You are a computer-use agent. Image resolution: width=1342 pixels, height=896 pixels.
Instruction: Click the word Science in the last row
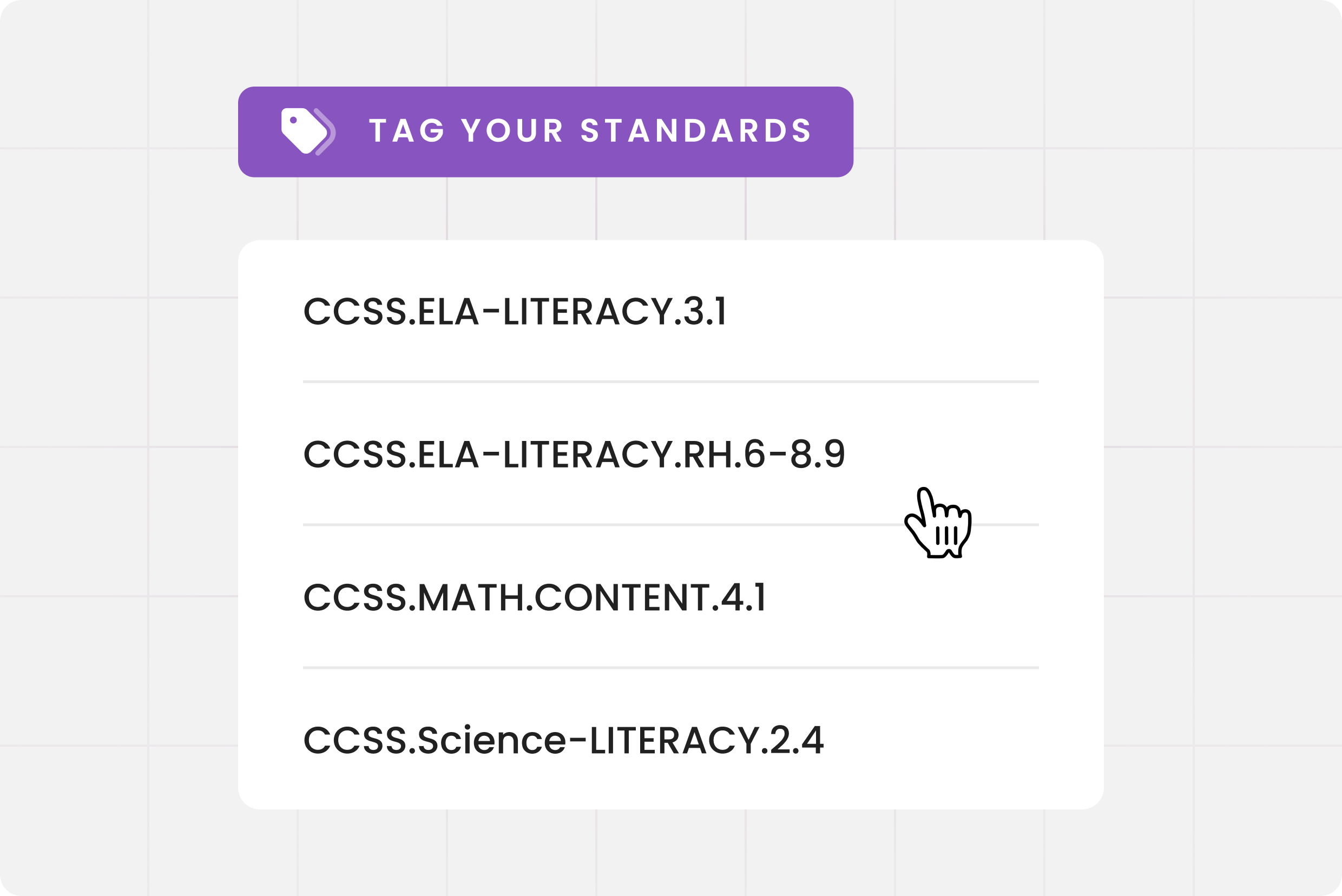(491, 741)
